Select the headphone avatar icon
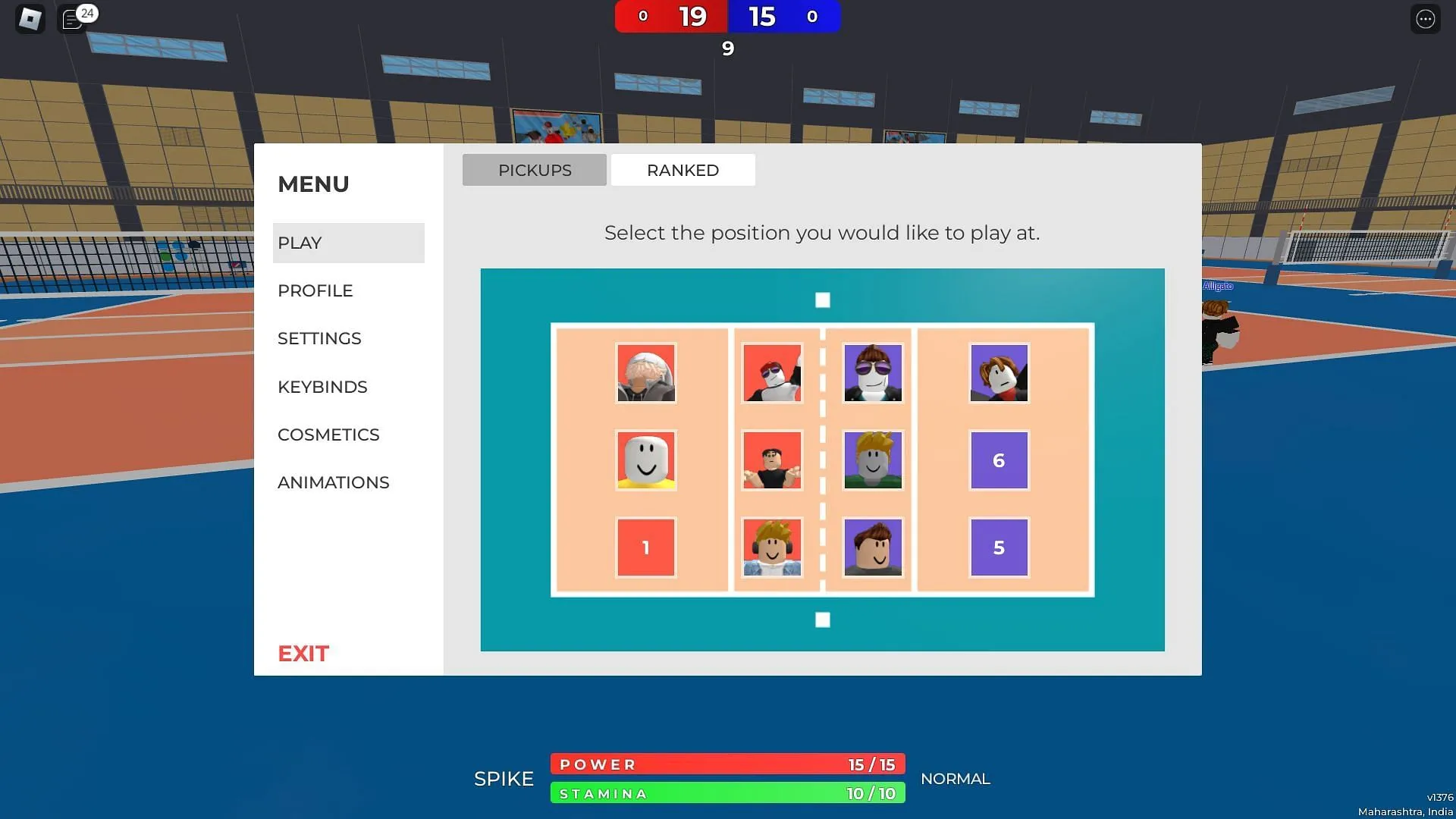 771,547
